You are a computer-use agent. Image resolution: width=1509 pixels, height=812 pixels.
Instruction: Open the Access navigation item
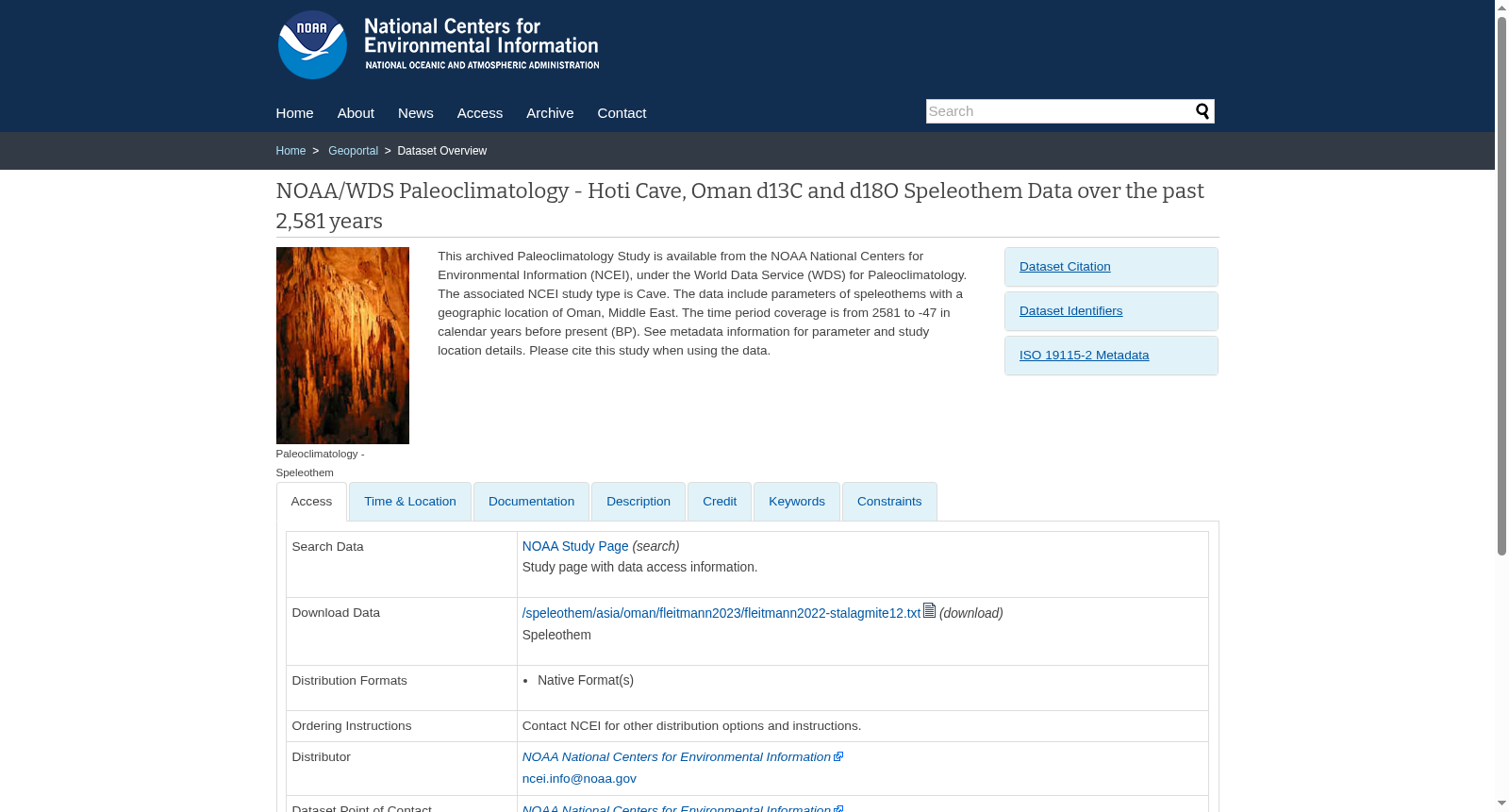(x=480, y=113)
